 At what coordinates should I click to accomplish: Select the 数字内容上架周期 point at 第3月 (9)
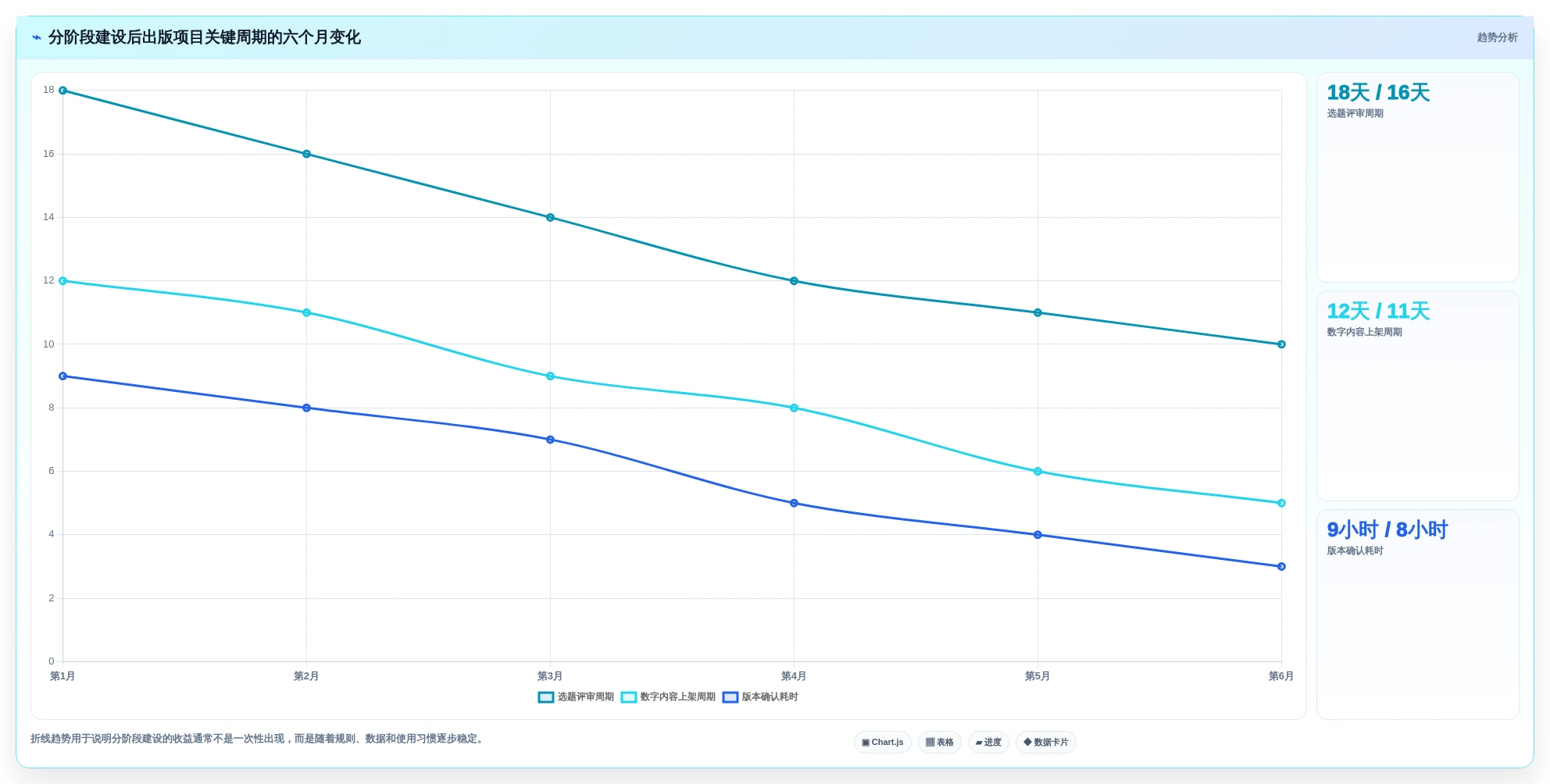[550, 376]
